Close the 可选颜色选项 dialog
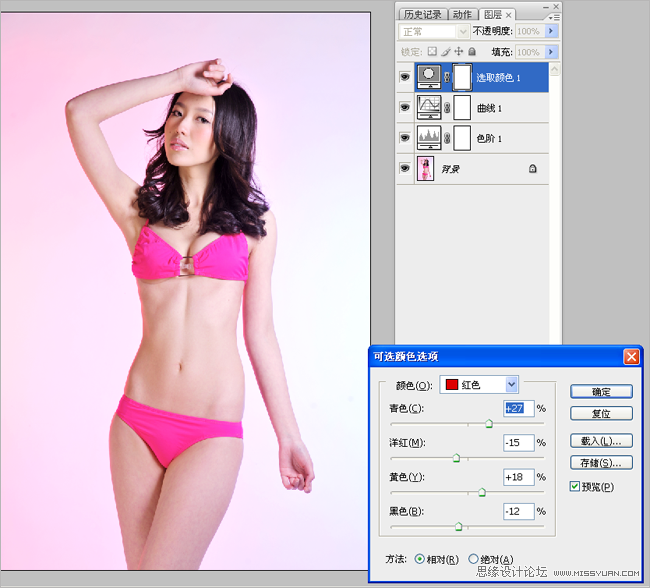 point(631,357)
